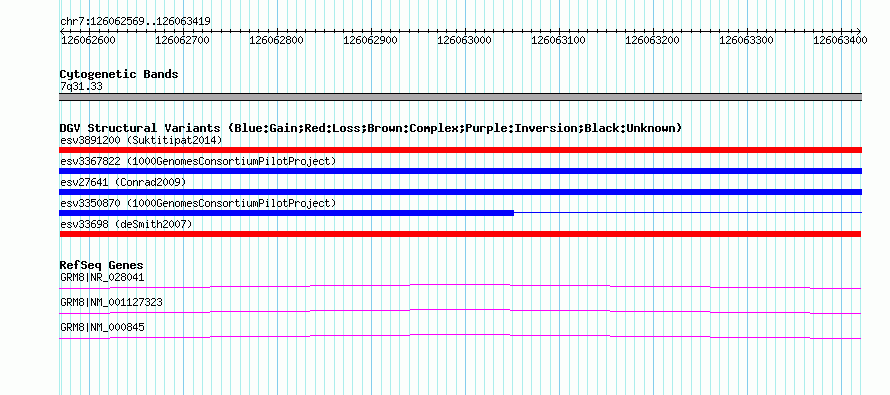Open variant label esv3350870

tap(198, 203)
